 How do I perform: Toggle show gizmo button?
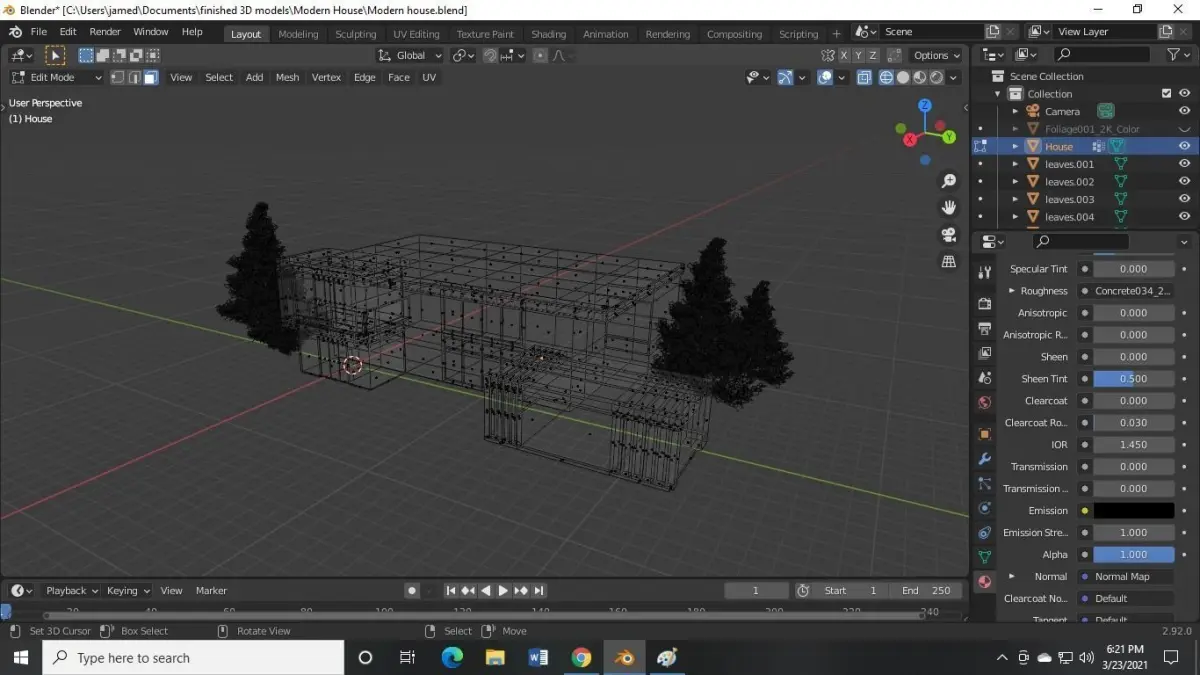785,77
